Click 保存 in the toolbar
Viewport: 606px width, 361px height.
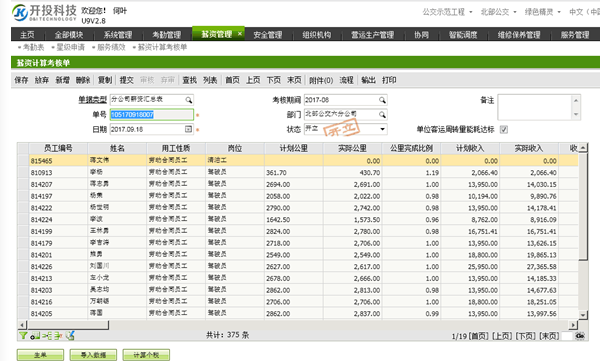pos(21,80)
